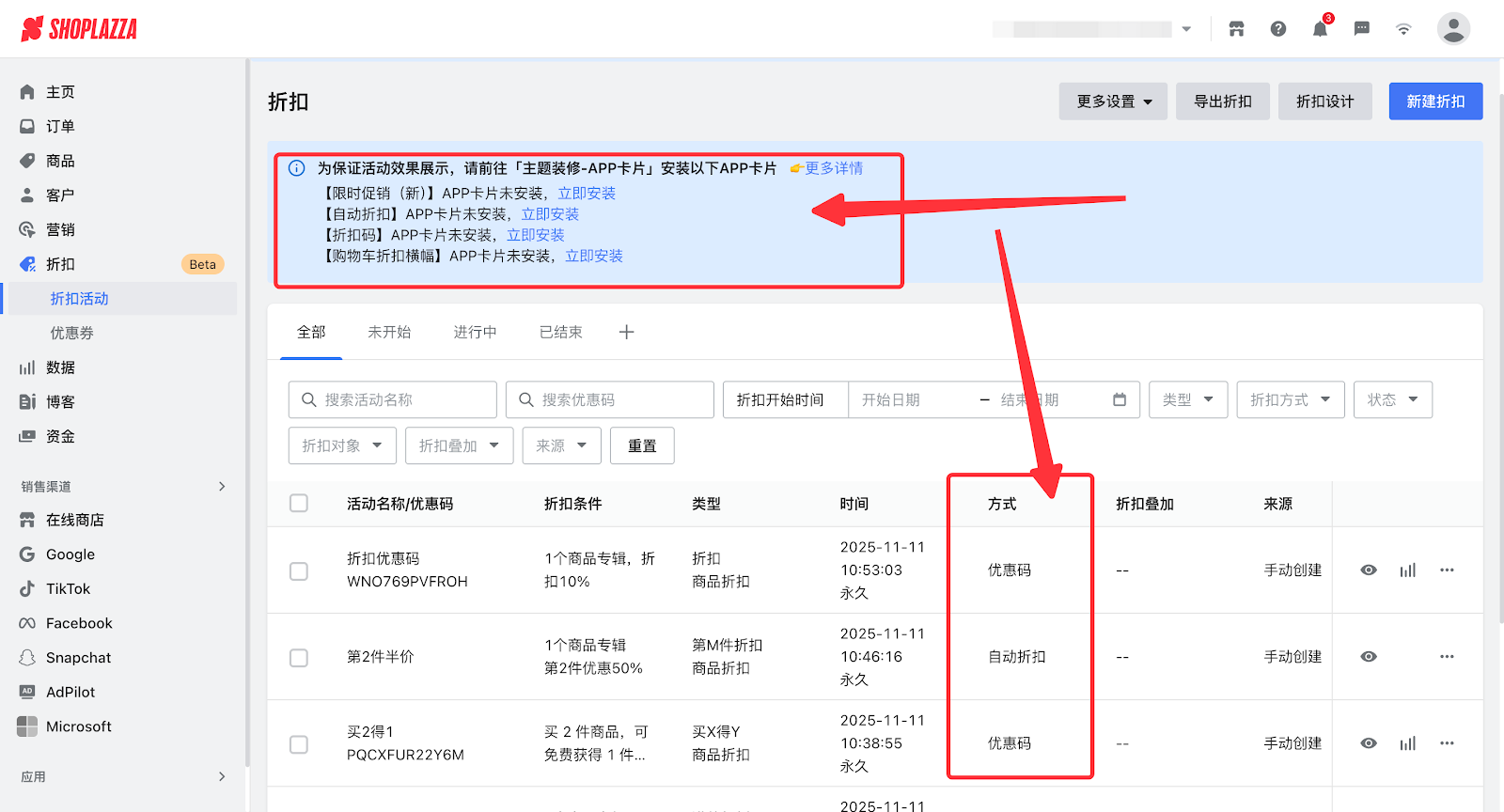Click the user avatar profile icon
The height and width of the screenshot is (812, 1504).
click(x=1452, y=29)
